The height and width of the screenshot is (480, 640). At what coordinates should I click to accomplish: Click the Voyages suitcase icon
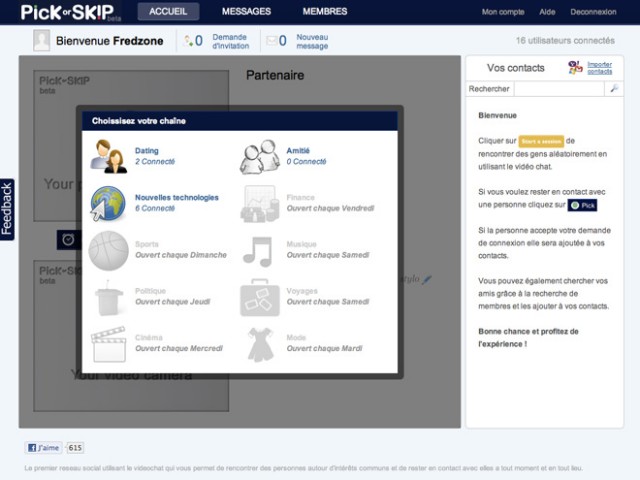pos(260,298)
